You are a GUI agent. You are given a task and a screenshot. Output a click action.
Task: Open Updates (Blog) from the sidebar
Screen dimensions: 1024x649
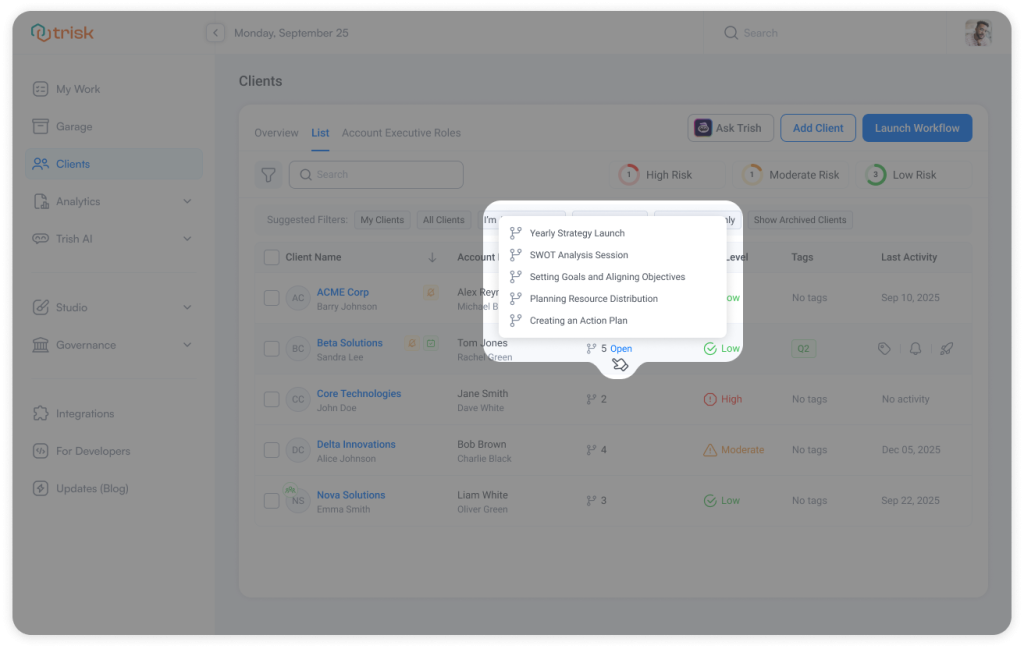[90, 488]
